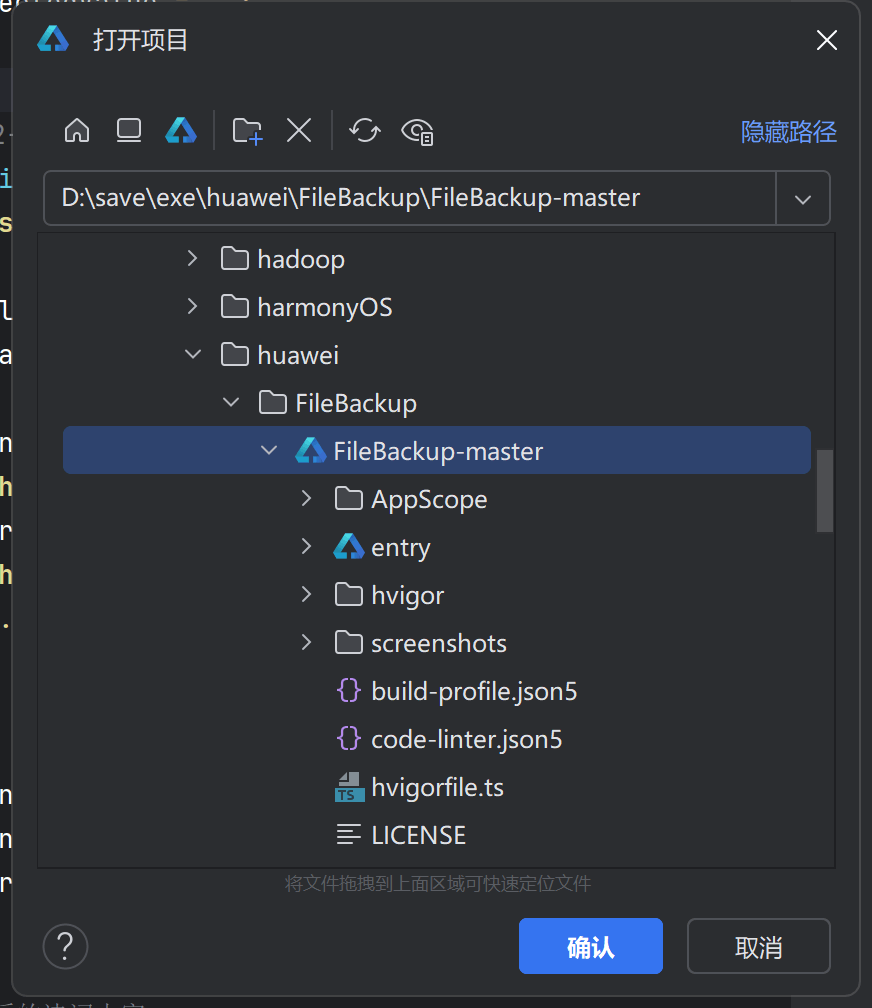Close the 打开项目 dialog
This screenshot has height=1008, width=872.
pyautogui.click(x=826, y=40)
